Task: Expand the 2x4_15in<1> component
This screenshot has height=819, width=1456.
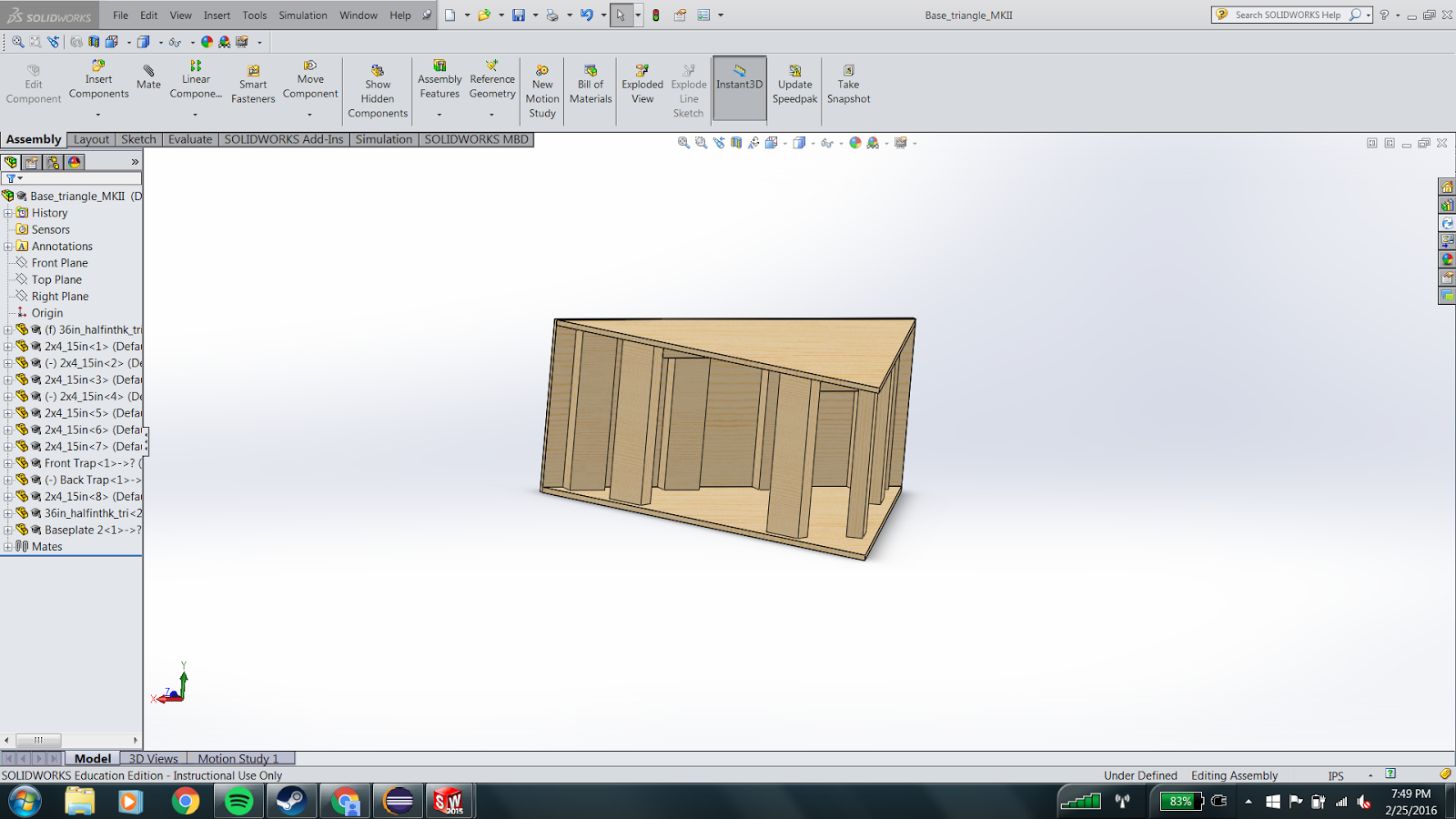Action: coord(8,347)
